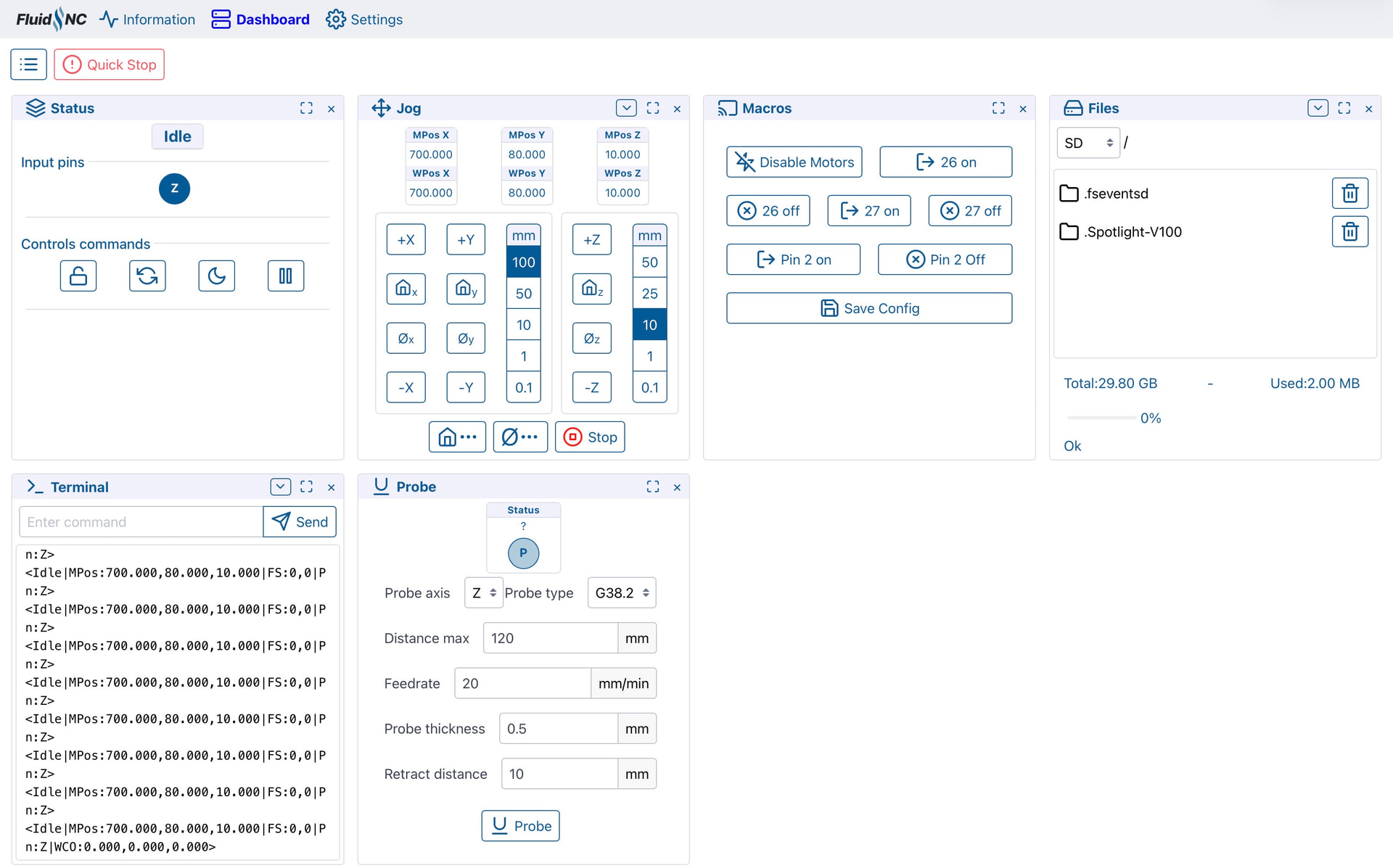Click the home all axes button
This screenshot has height=868, width=1393.
click(x=457, y=437)
